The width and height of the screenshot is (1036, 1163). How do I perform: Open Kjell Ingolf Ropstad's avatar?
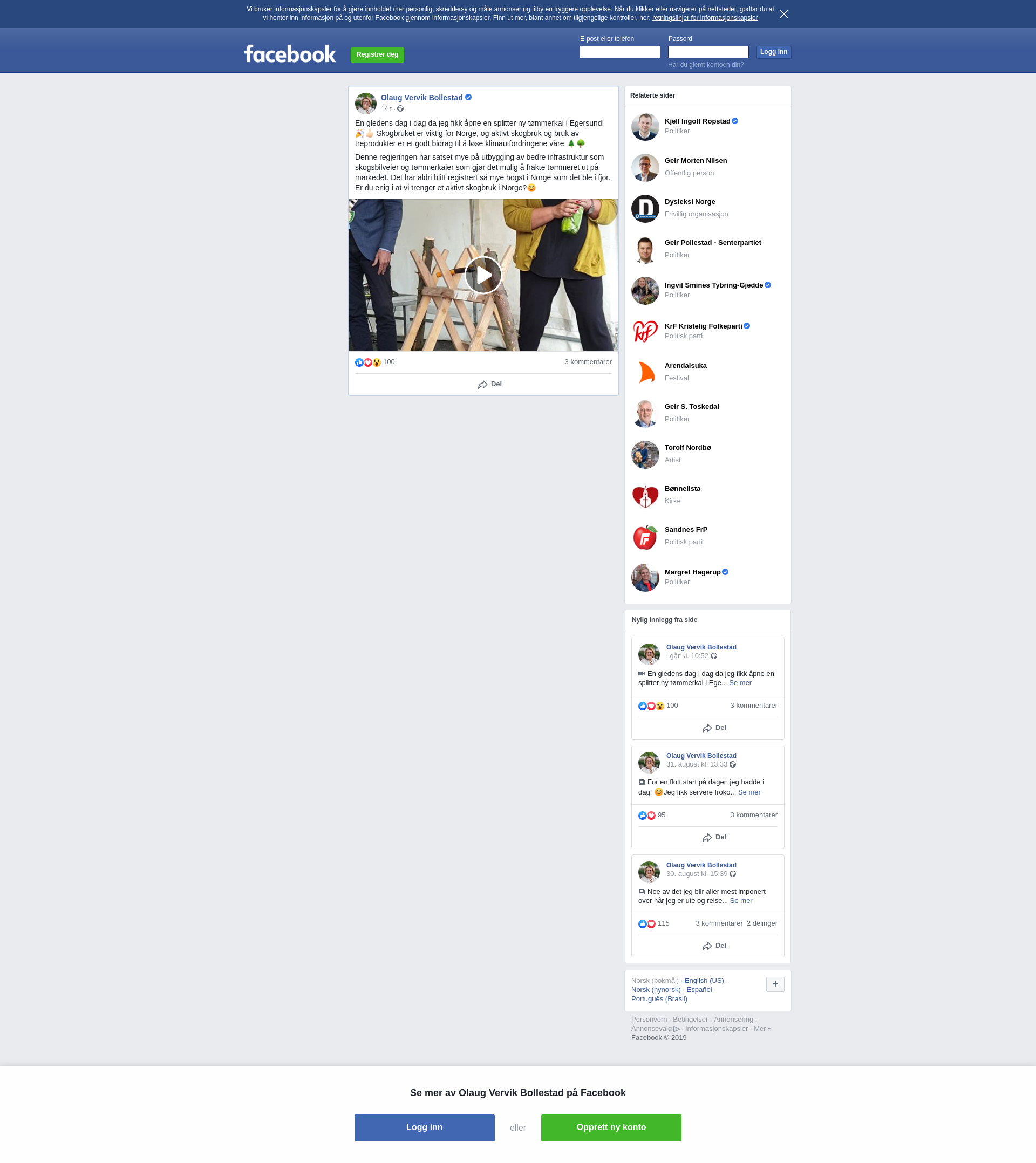pos(645,127)
